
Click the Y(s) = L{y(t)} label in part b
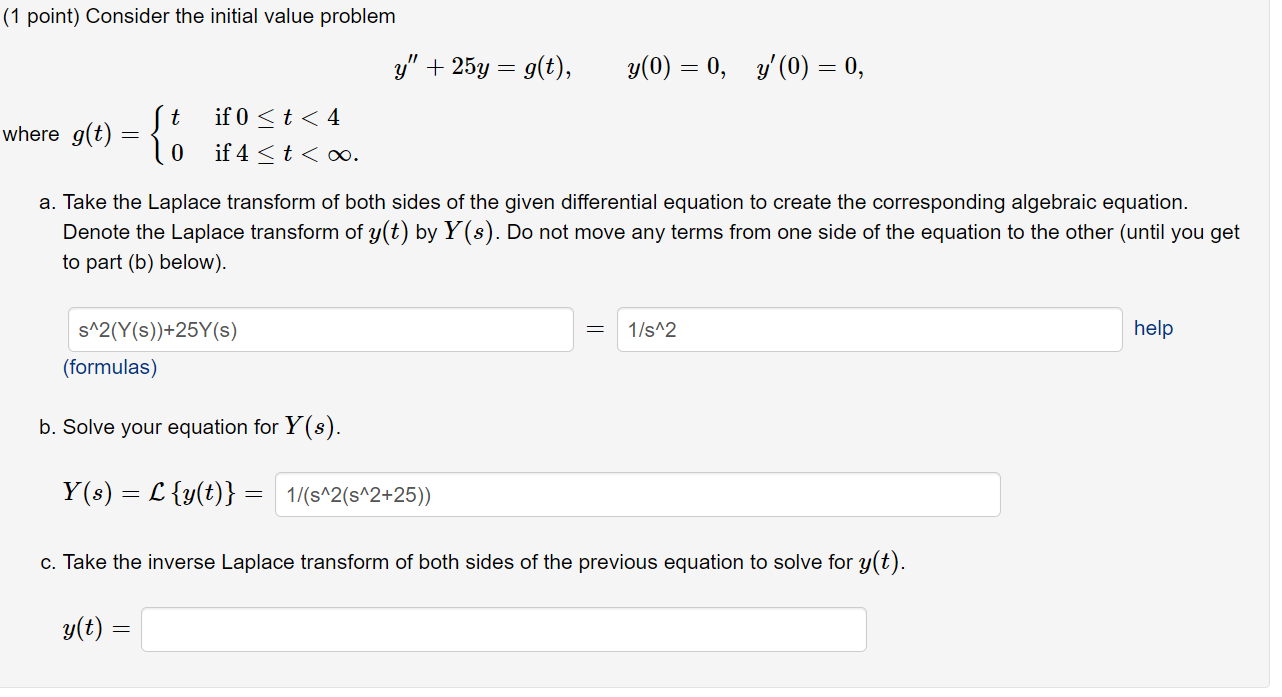pos(162,492)
